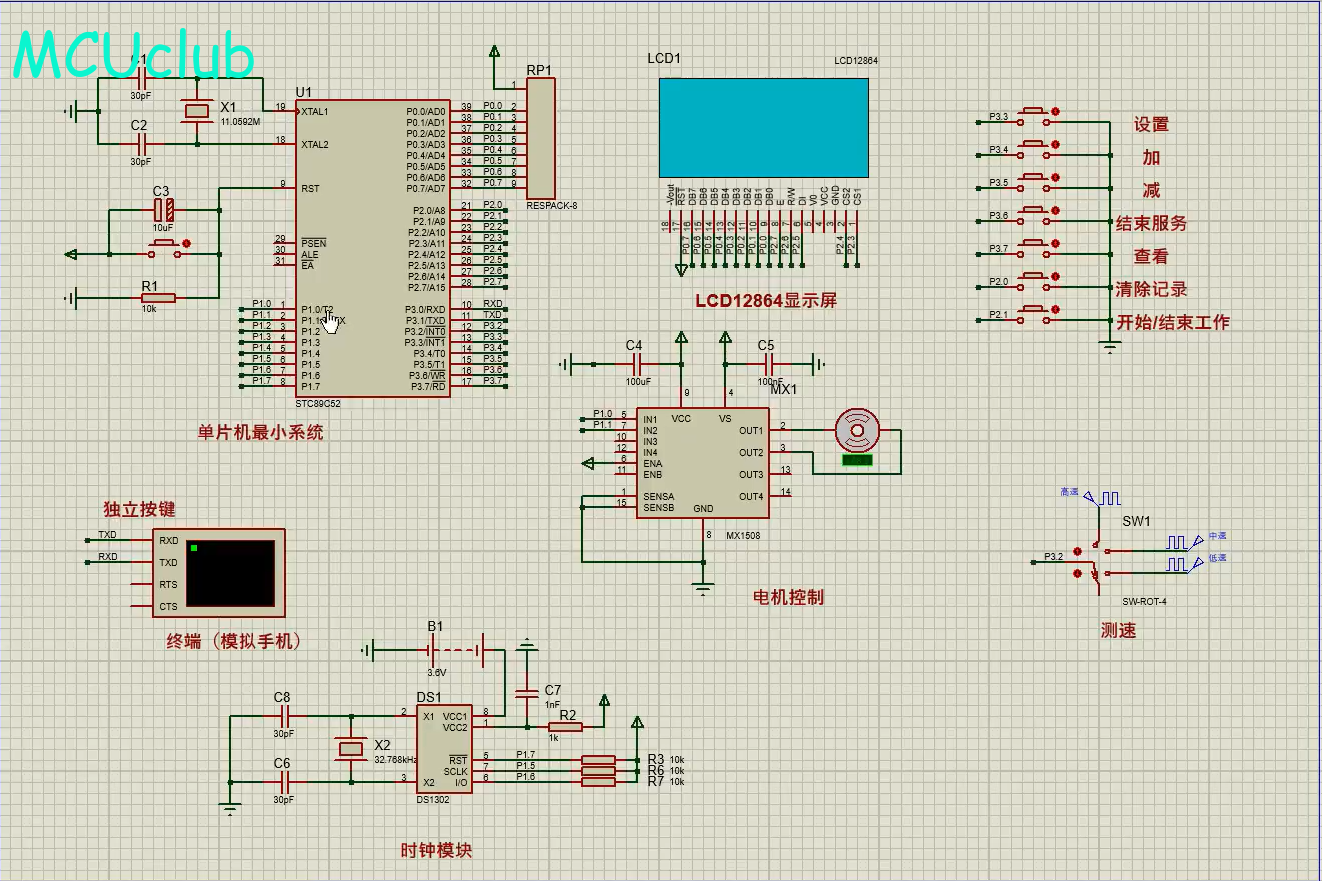Click the 终端（模拟手机） caption
The image size is (1322, 881).
233,641
